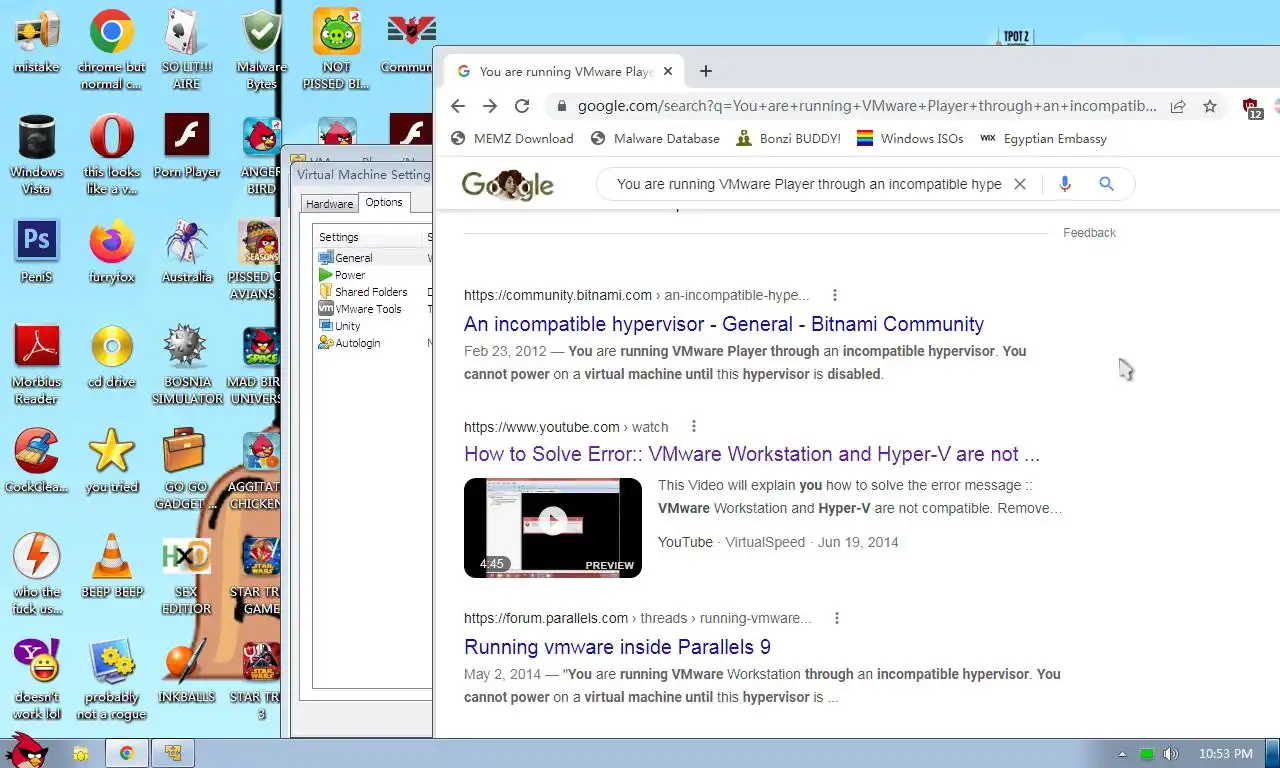Open the share this page icon

click(1178, 106)
